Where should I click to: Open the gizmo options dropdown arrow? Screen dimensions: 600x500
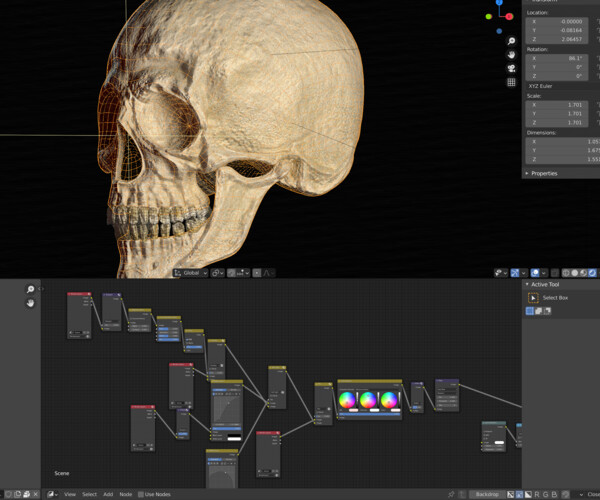(523, 273)
